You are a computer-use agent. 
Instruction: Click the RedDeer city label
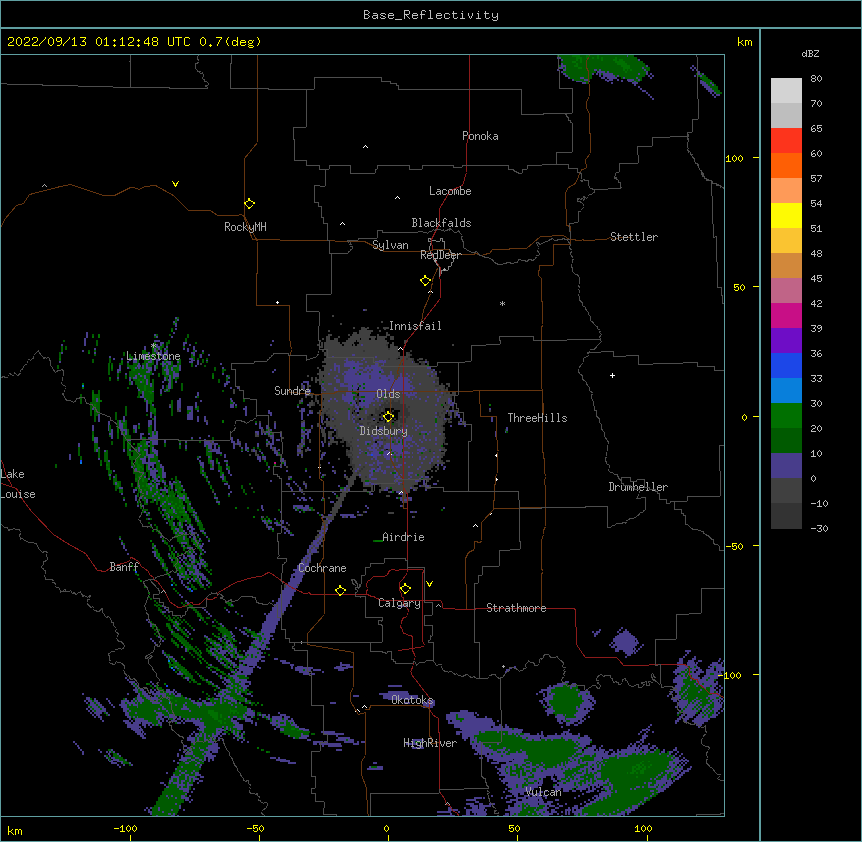click(440, 255)
